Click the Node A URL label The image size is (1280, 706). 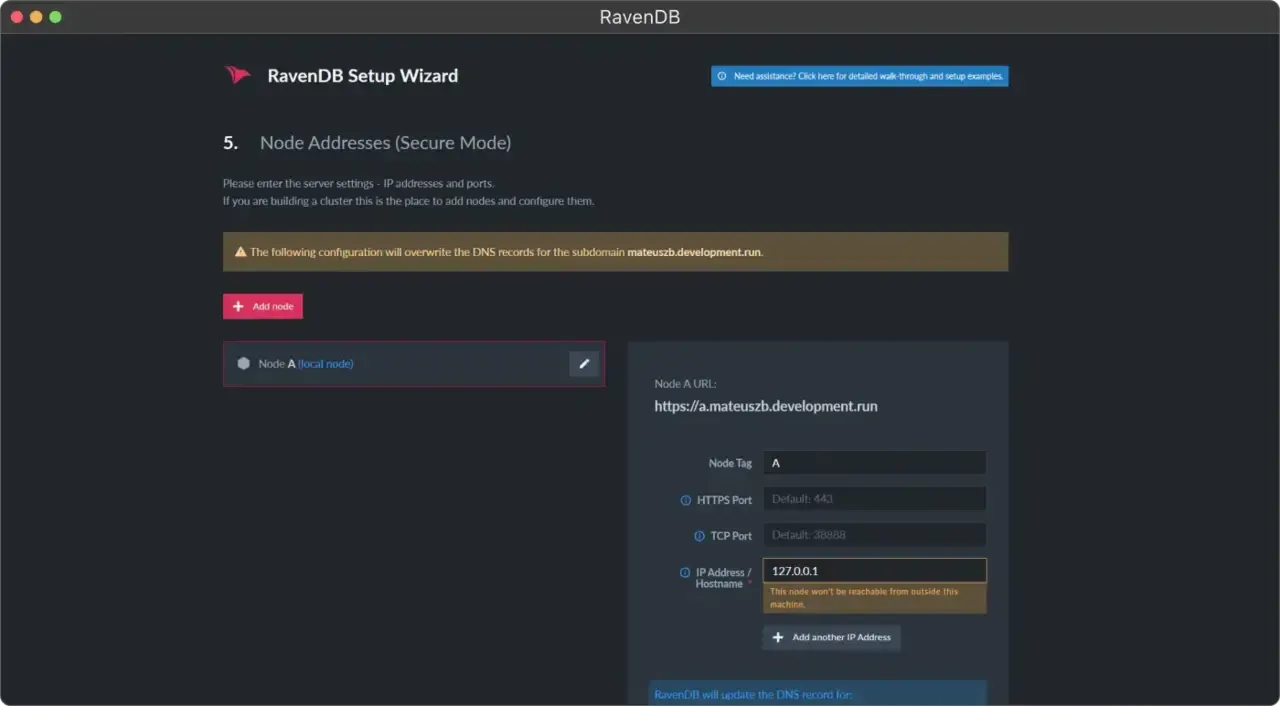685,383
